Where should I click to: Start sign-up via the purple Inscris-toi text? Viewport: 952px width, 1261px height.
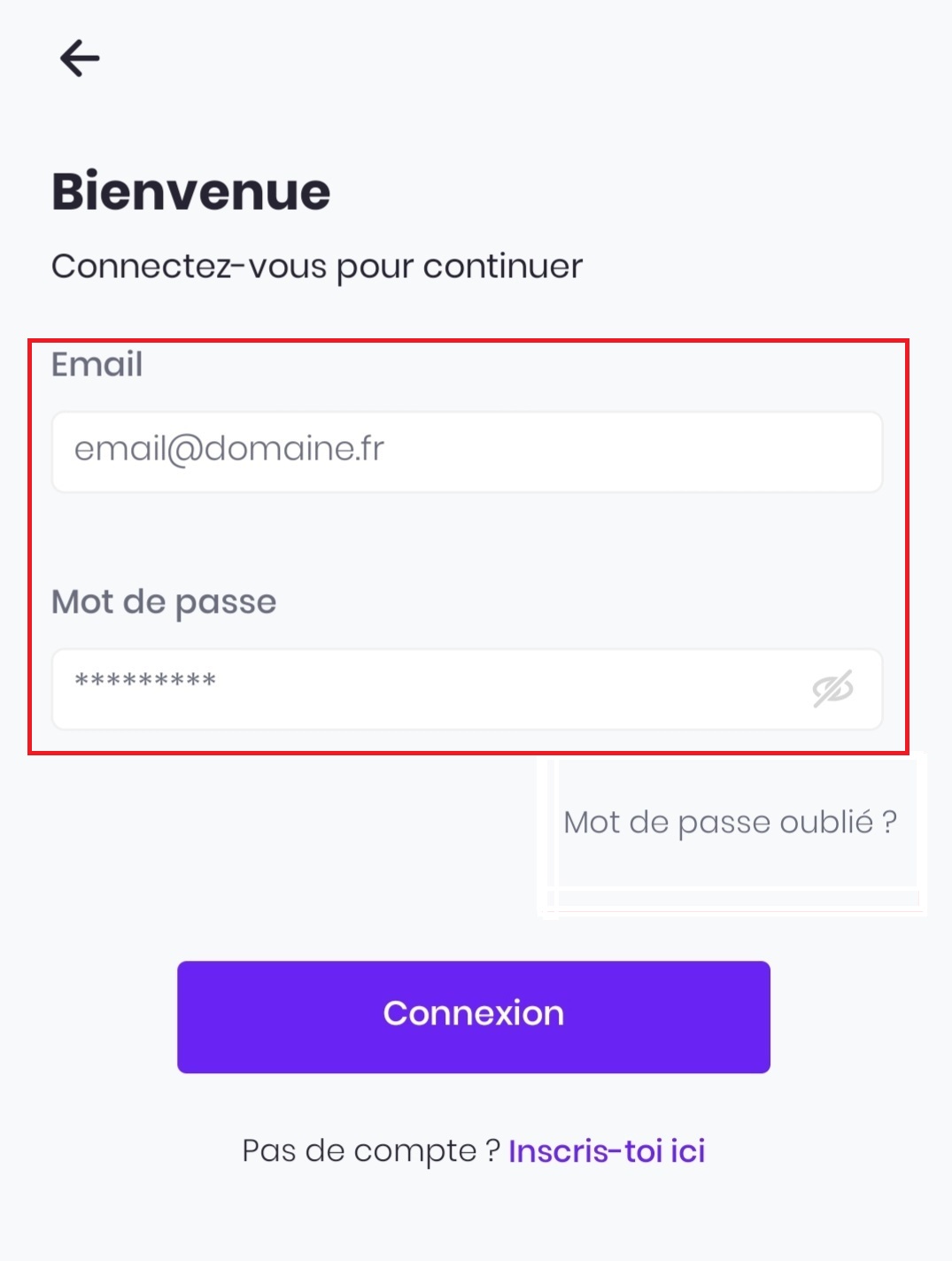pos(607,1150)
